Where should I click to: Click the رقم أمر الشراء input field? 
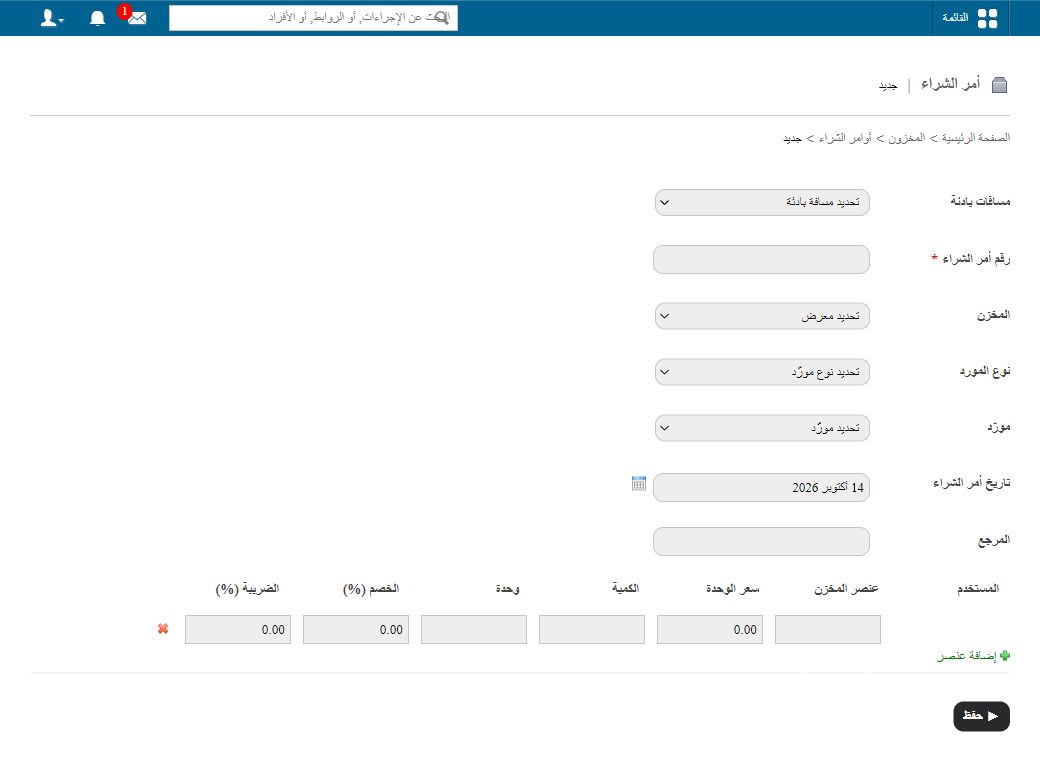[761, 259]
